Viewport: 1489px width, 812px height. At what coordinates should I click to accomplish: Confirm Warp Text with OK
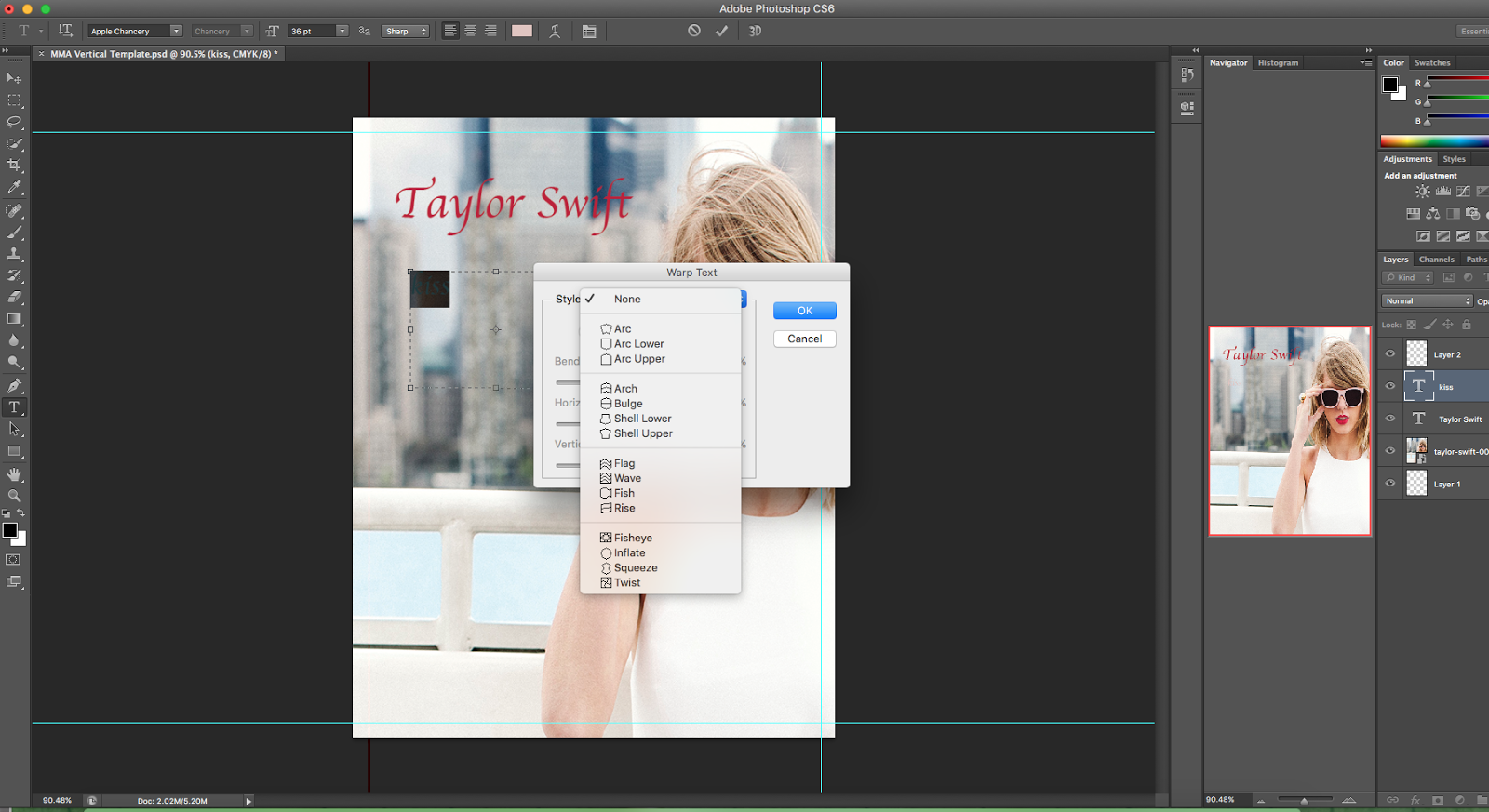click(805, 311)
